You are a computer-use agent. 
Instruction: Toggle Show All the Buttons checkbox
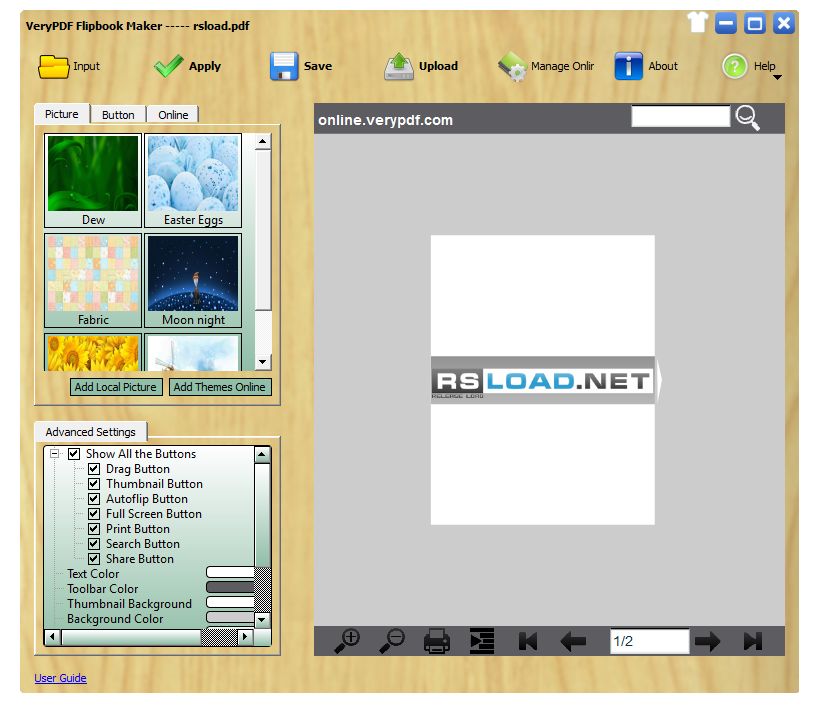pyautogui.click(x=74, y=454)
